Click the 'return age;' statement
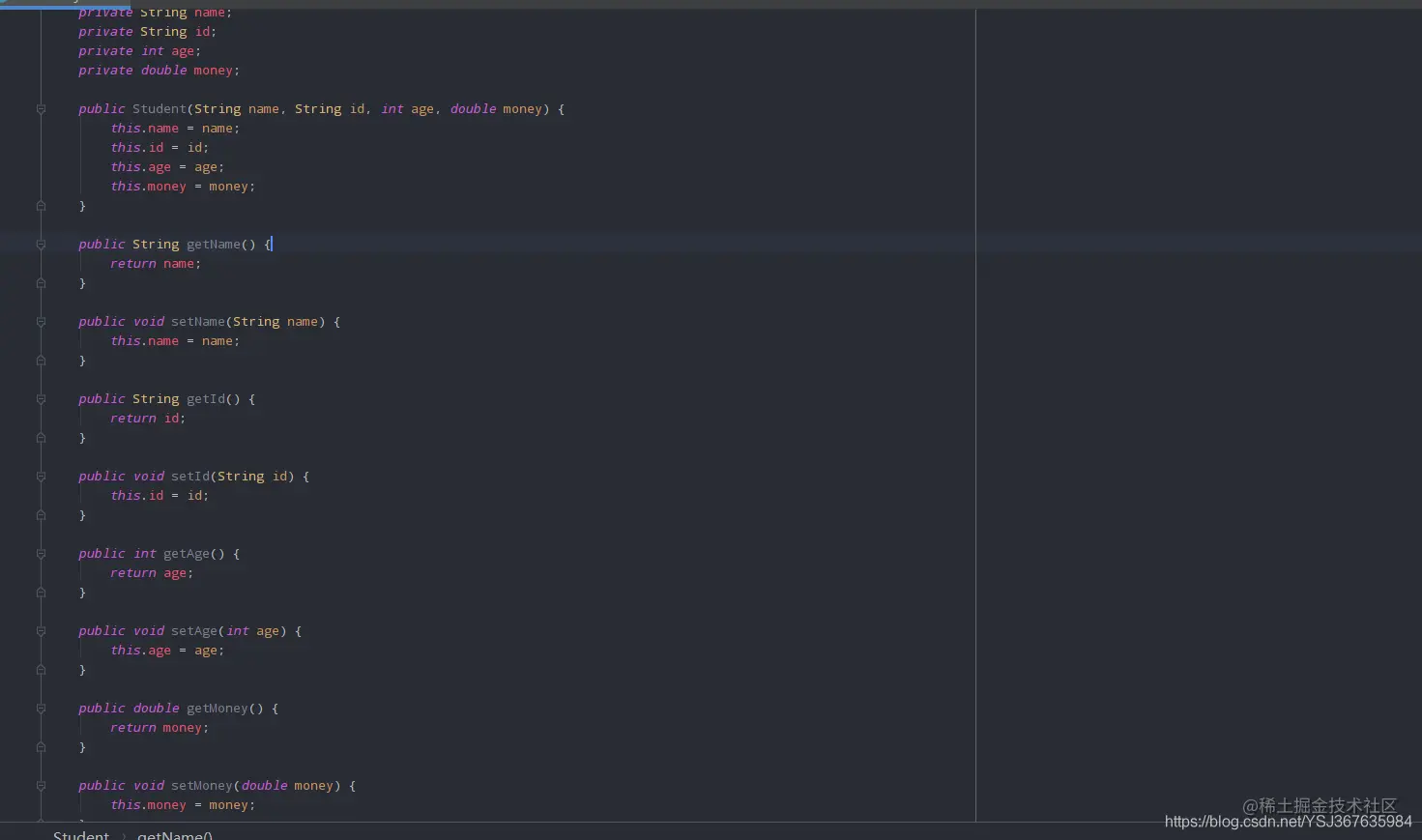The height and width of the screenshot is (840, 1422). tap(152, 573)
